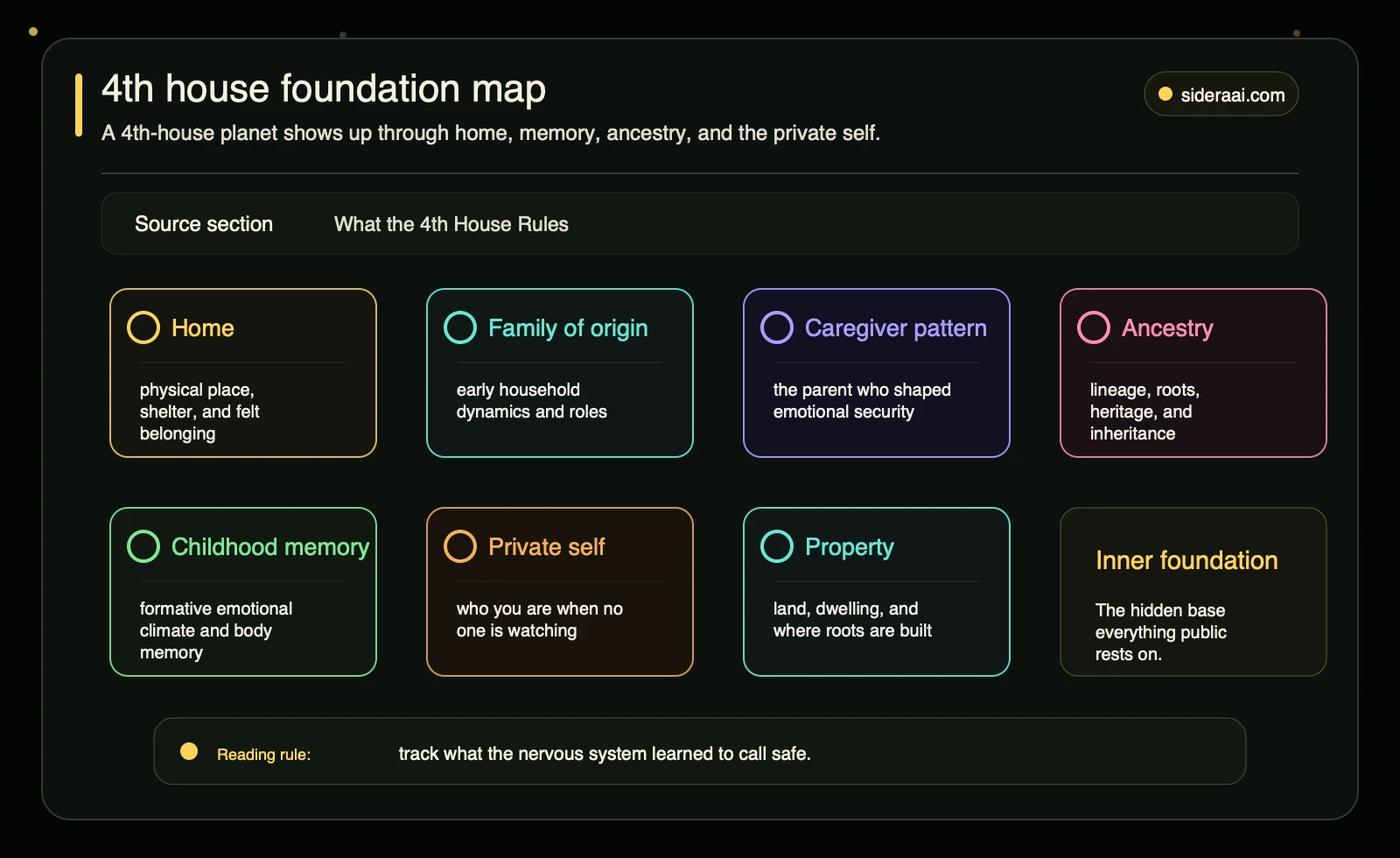Select the Family of origin heading
This screenshot has height=858, width=1400.
tap(568, 328)
